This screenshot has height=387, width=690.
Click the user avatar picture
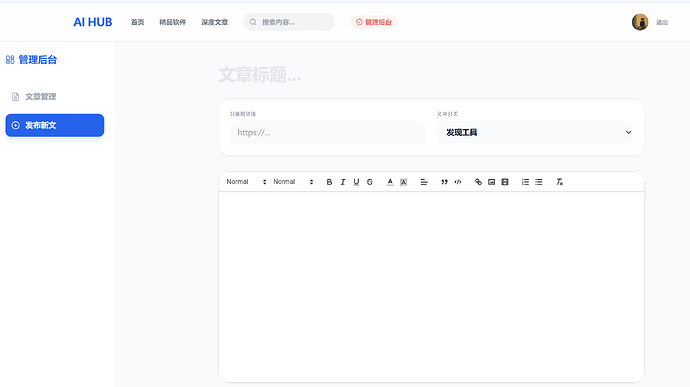[x=640, y=22]
